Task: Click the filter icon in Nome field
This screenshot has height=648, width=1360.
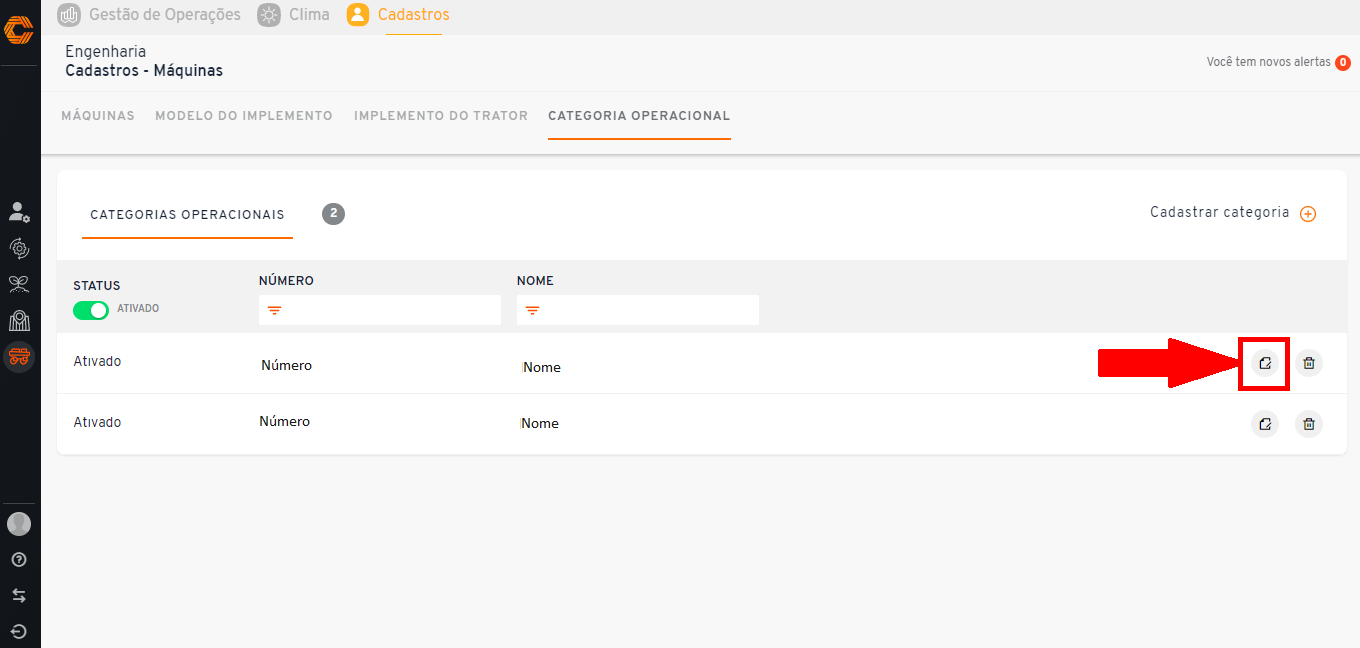Action: pos(532,311)
